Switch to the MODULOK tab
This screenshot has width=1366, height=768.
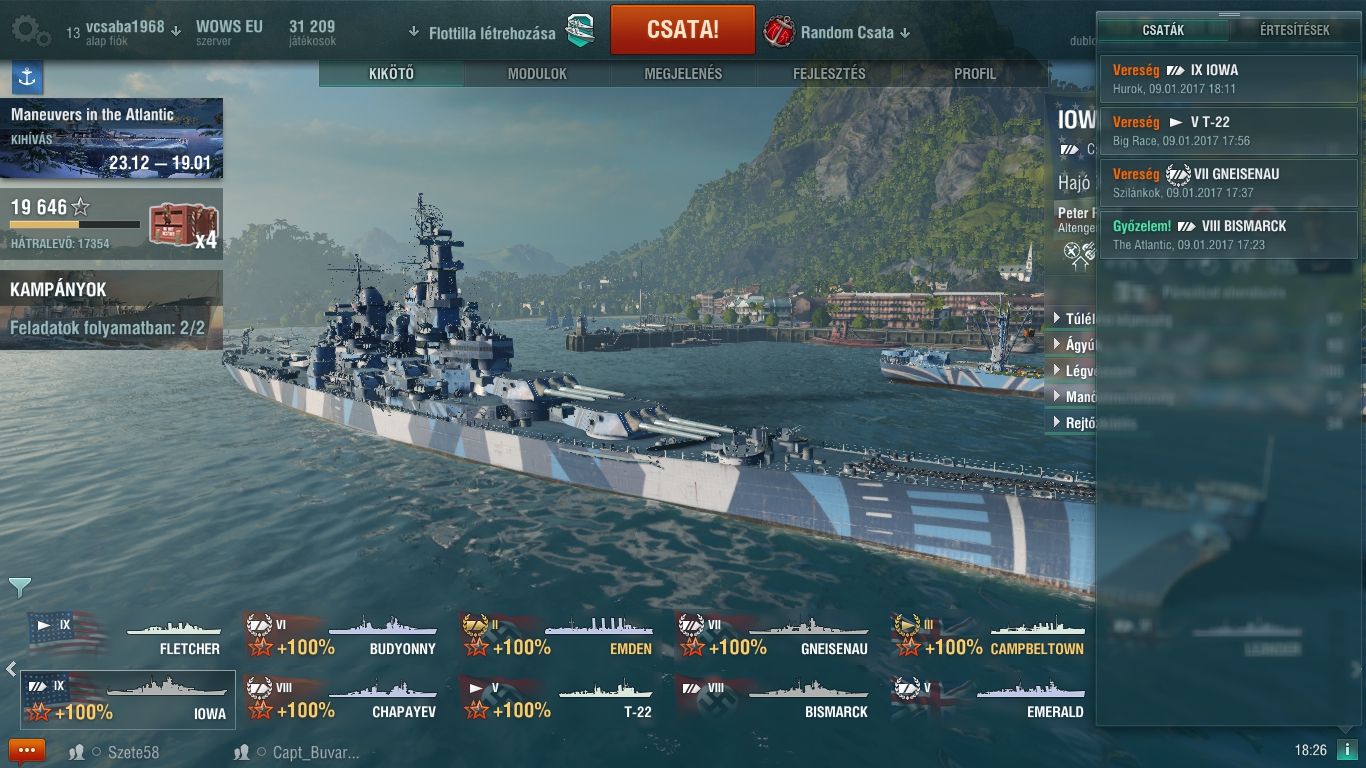[537, 74]
